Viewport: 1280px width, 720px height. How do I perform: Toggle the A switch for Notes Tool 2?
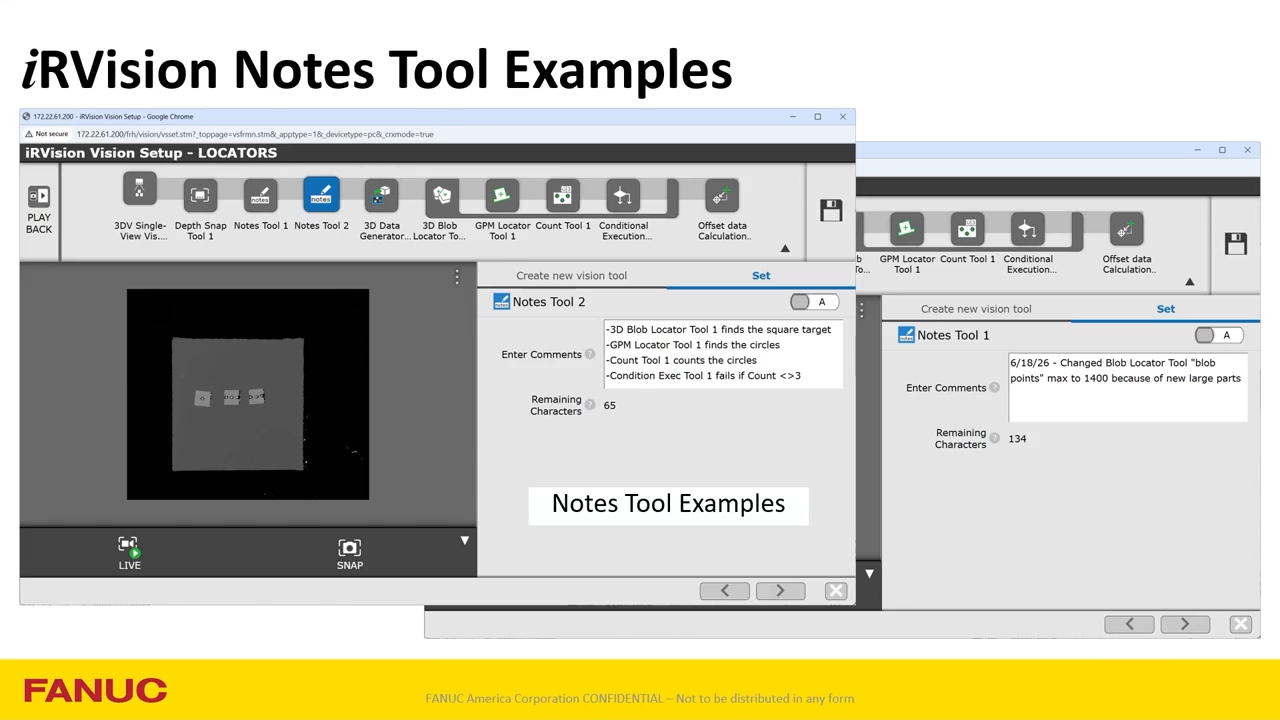tap(814, 302)
